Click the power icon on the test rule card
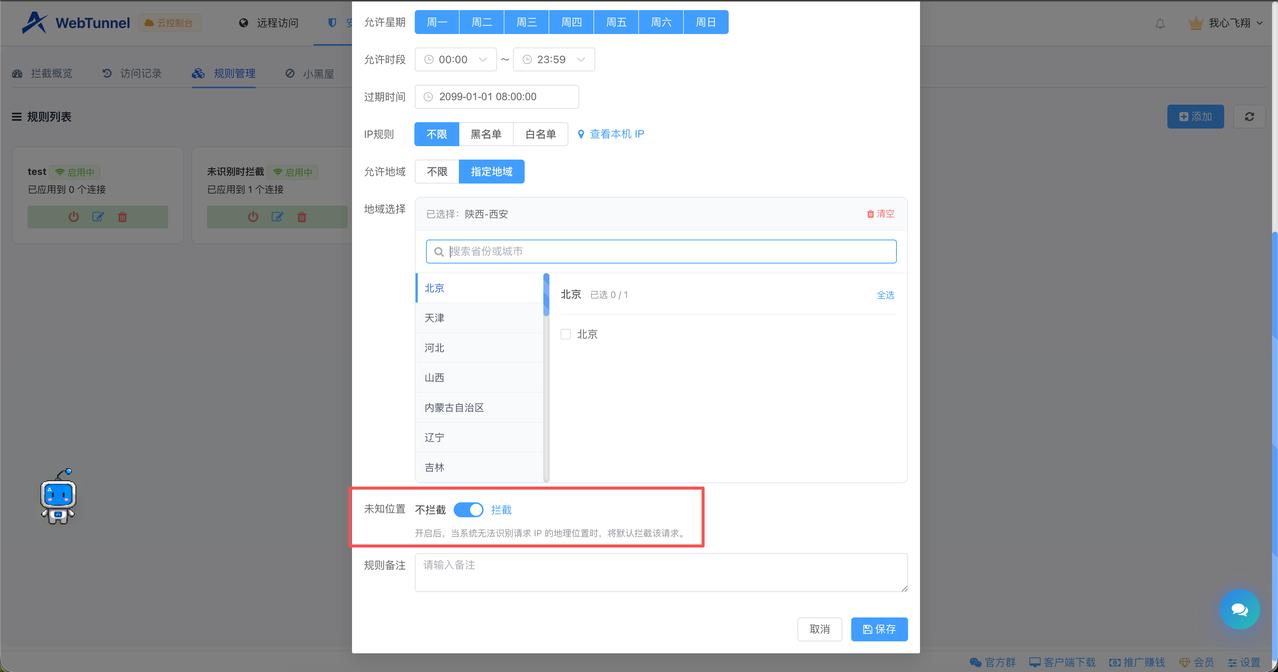The image size is (1278, 672). point(74,217)
